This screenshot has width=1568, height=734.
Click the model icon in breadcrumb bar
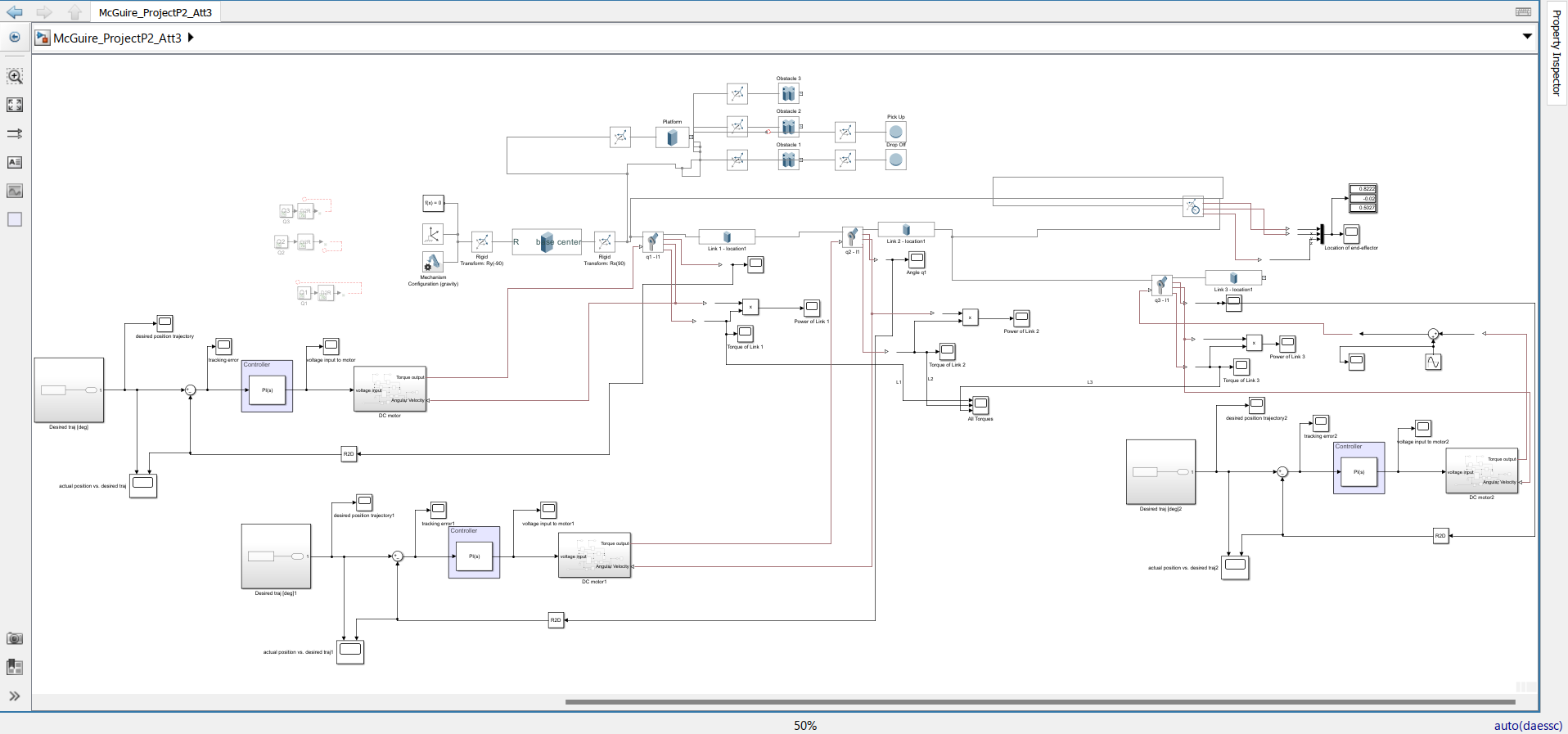click(43, 38)
